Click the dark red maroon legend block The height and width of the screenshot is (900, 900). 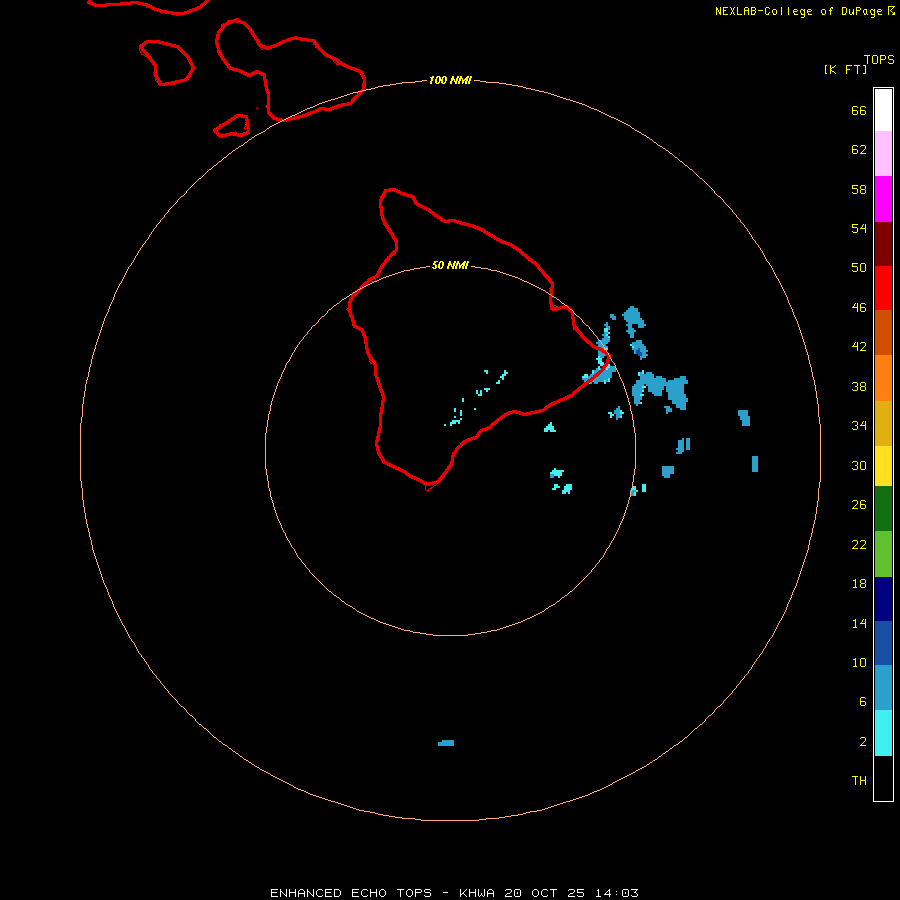pyautogui.click(x=883, y=245)
